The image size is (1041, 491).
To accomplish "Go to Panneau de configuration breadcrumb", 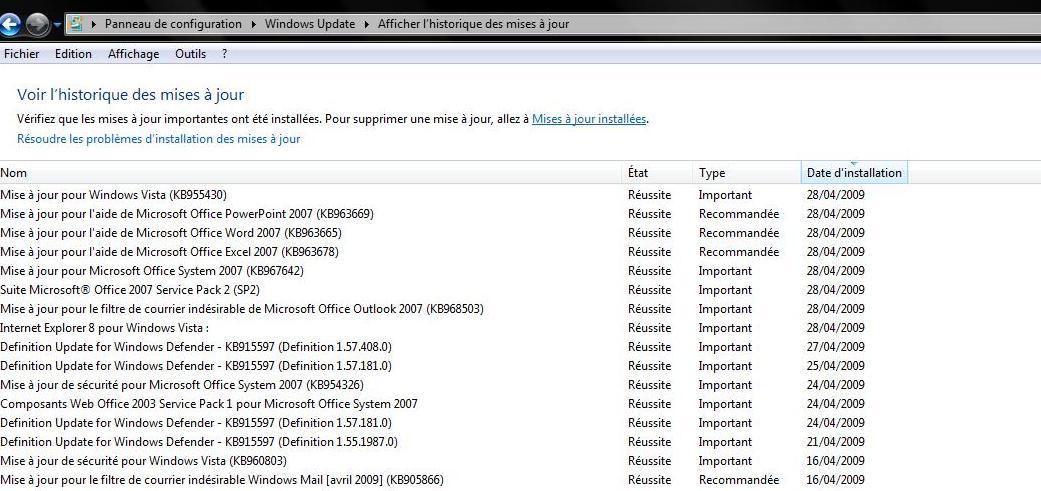I will click(173, 24).
